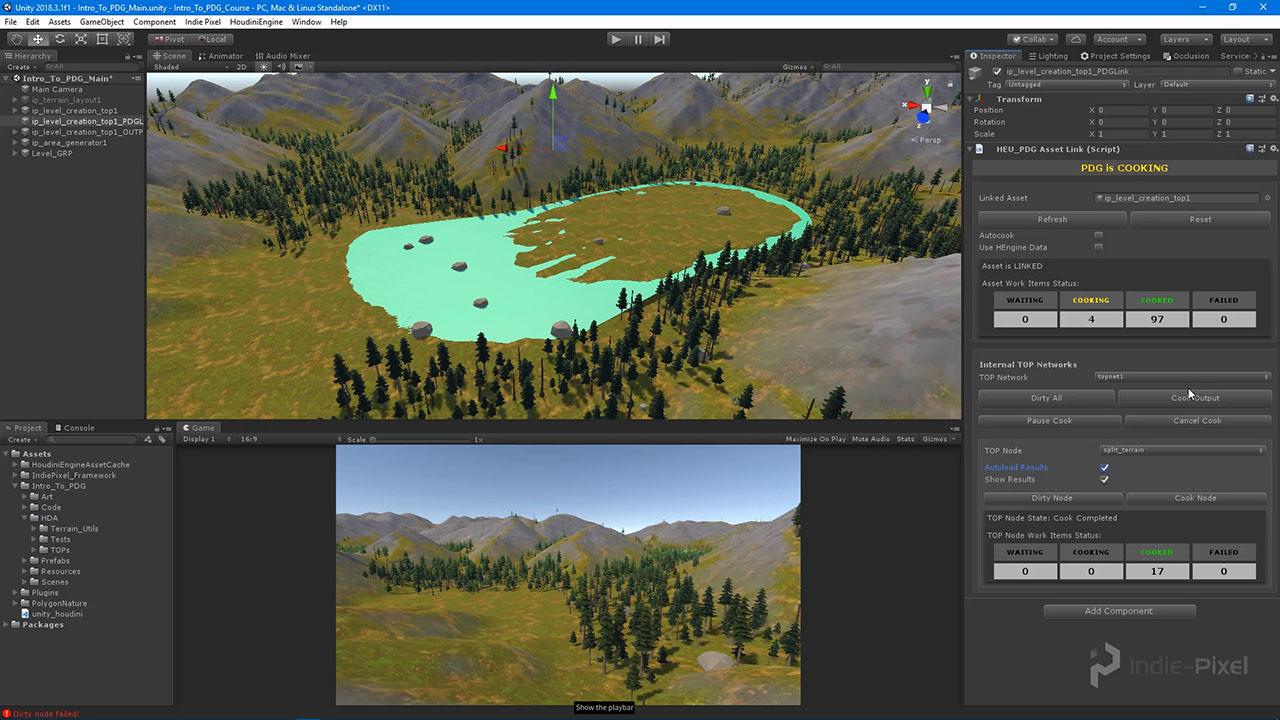Switch to the Animator tab
The width and height of the screenshot is (1280, 720).
click(221, 56)
